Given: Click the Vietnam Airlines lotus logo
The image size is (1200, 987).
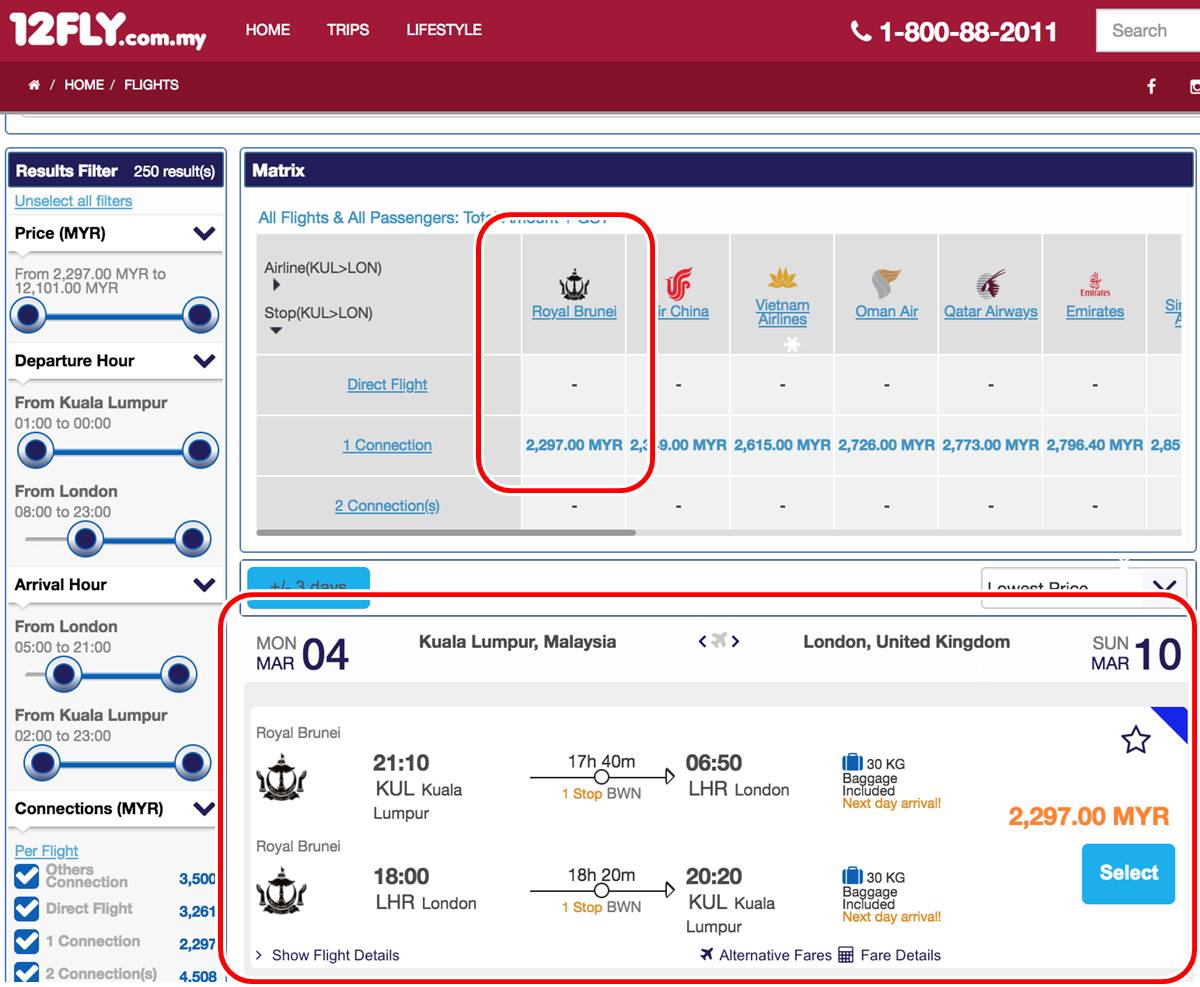Looking at the screenshot, I should click(782, 278).
